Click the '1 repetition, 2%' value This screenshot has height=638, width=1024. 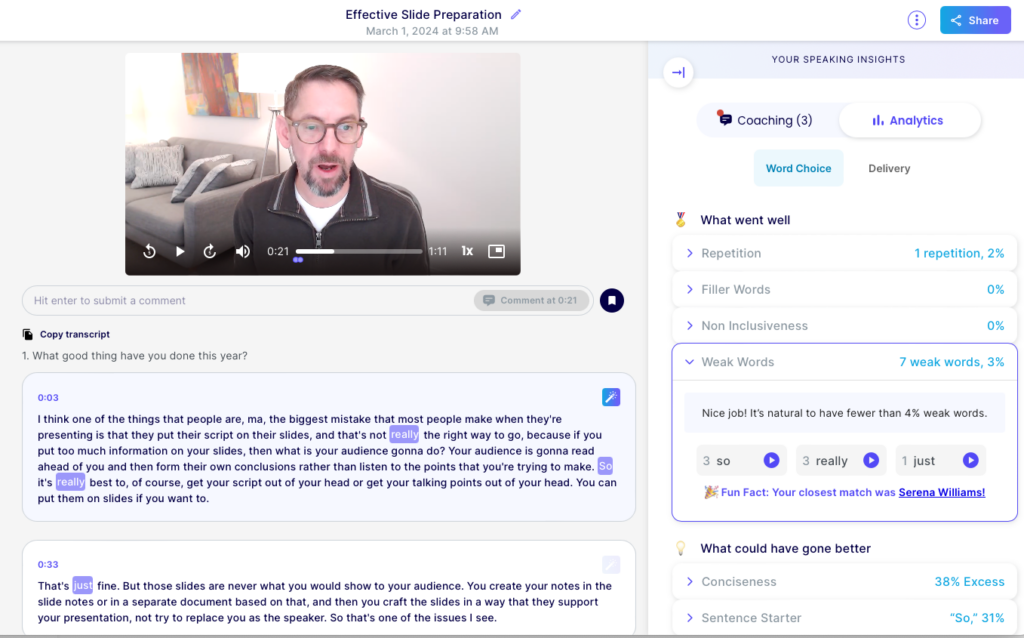(959, 253)
